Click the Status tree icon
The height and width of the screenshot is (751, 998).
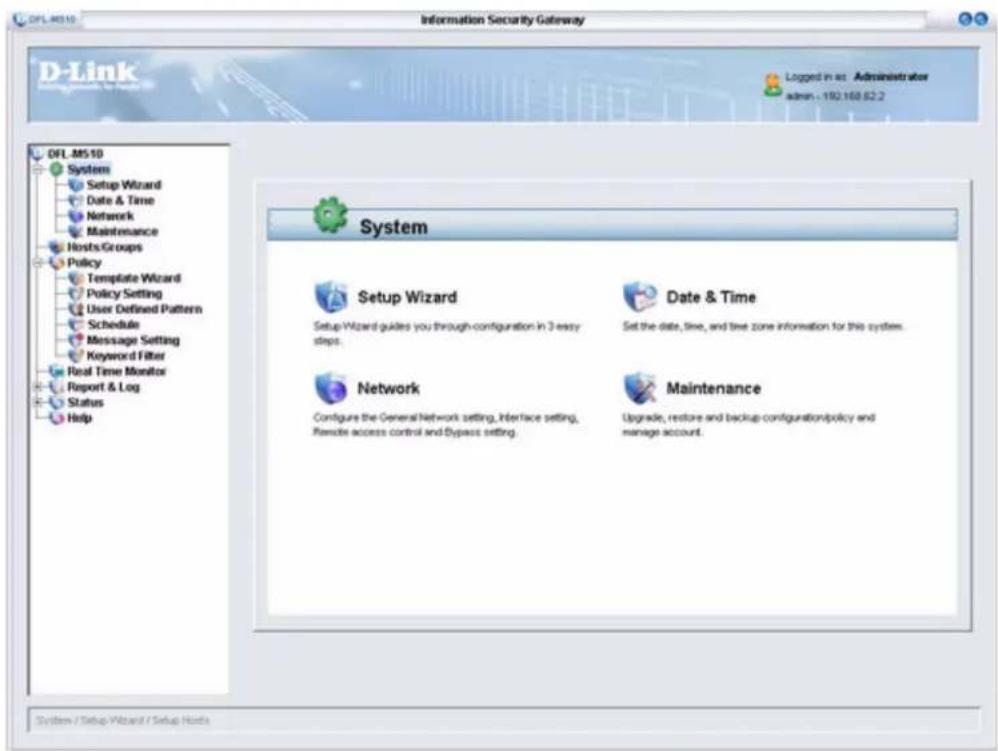point(57,402)
